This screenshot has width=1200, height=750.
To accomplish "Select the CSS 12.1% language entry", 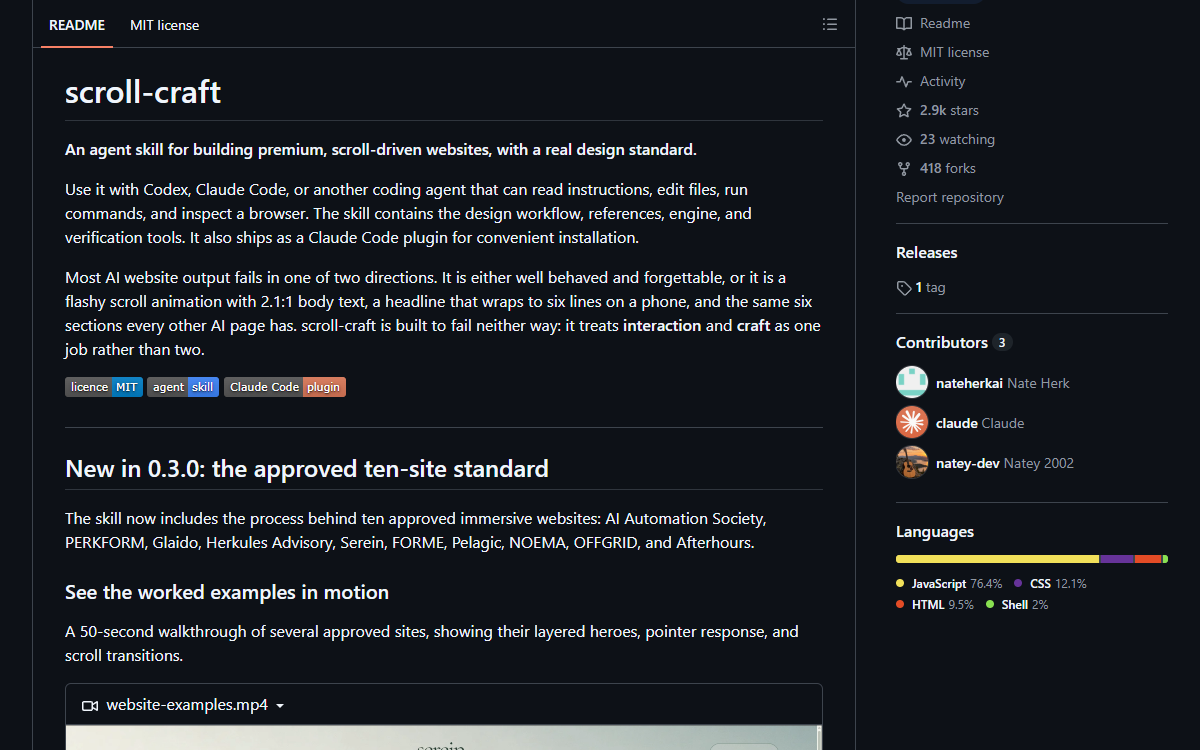I will (1050, 583).
